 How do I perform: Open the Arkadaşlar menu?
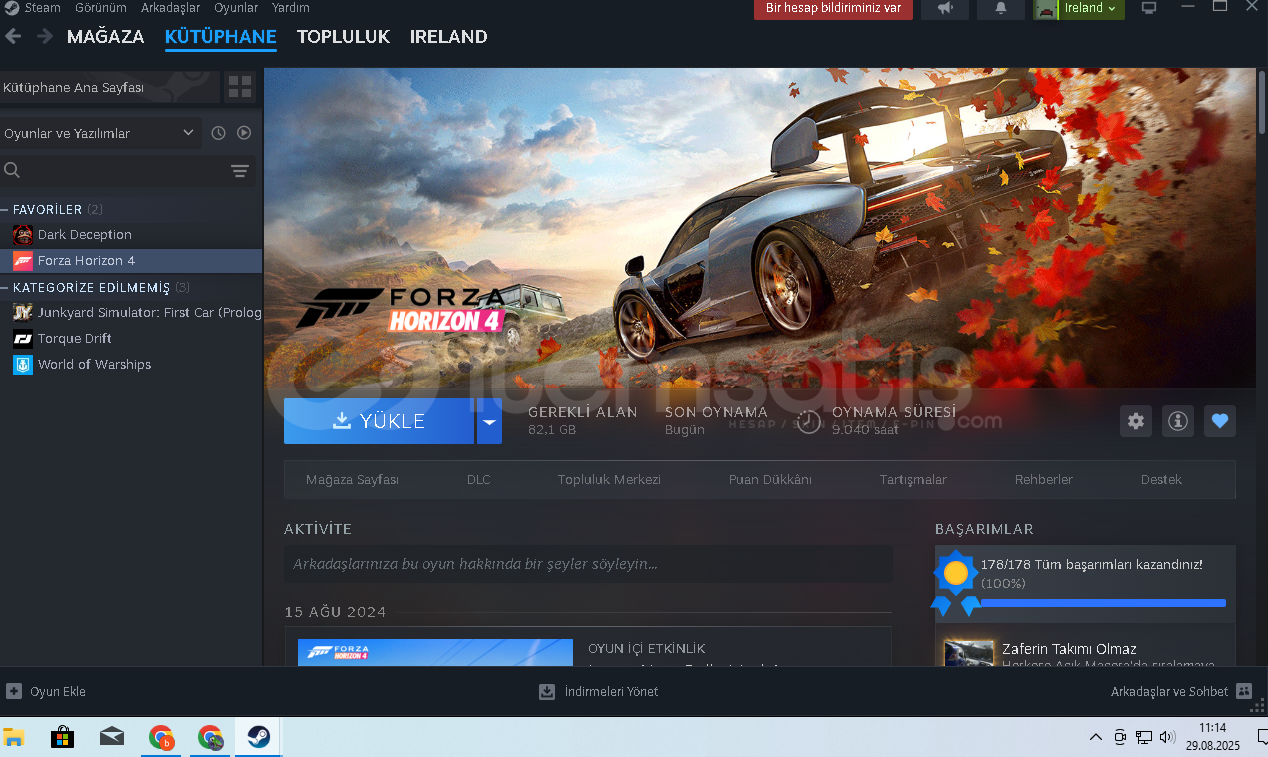click(170, 8)
